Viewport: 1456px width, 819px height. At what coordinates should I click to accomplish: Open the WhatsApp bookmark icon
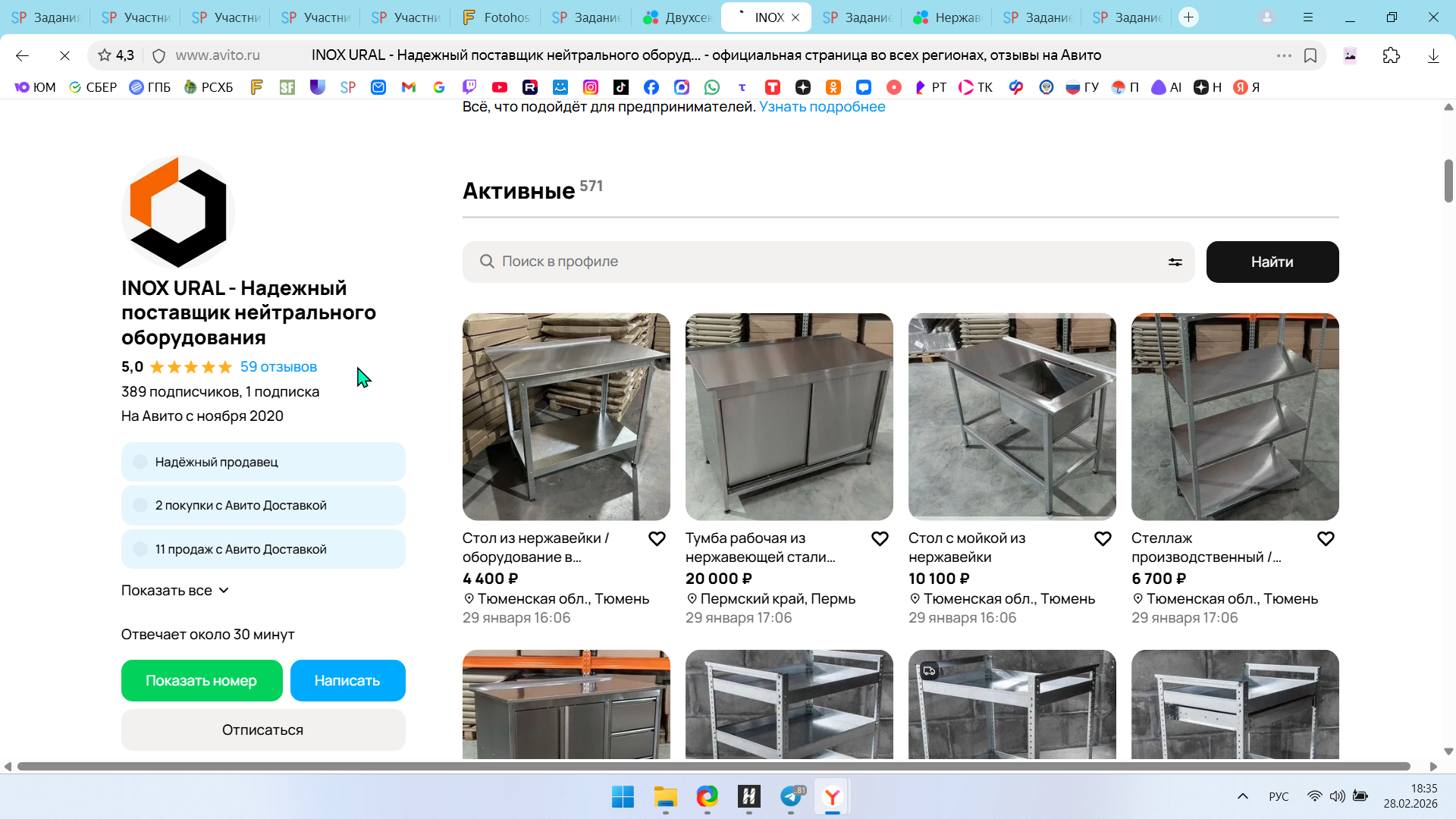point(711,87)
